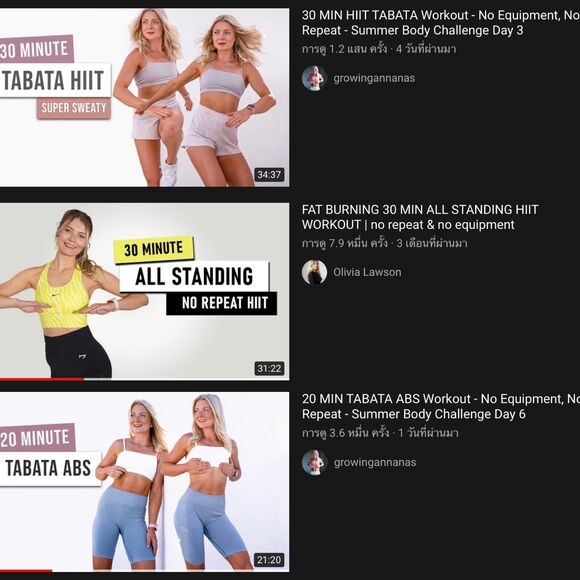This screenshot has width=580, height=580.
Task: Click Olivia Lawson channel avatar
Action: (314, 272)
